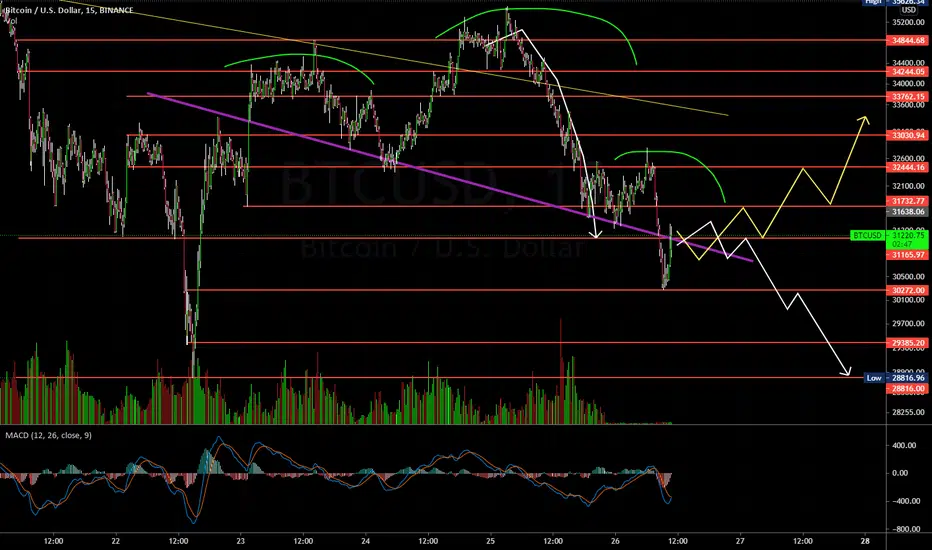Click the blue High label on the price axis
The width and height of the screenshot is (932, 550).
(873, 2)
